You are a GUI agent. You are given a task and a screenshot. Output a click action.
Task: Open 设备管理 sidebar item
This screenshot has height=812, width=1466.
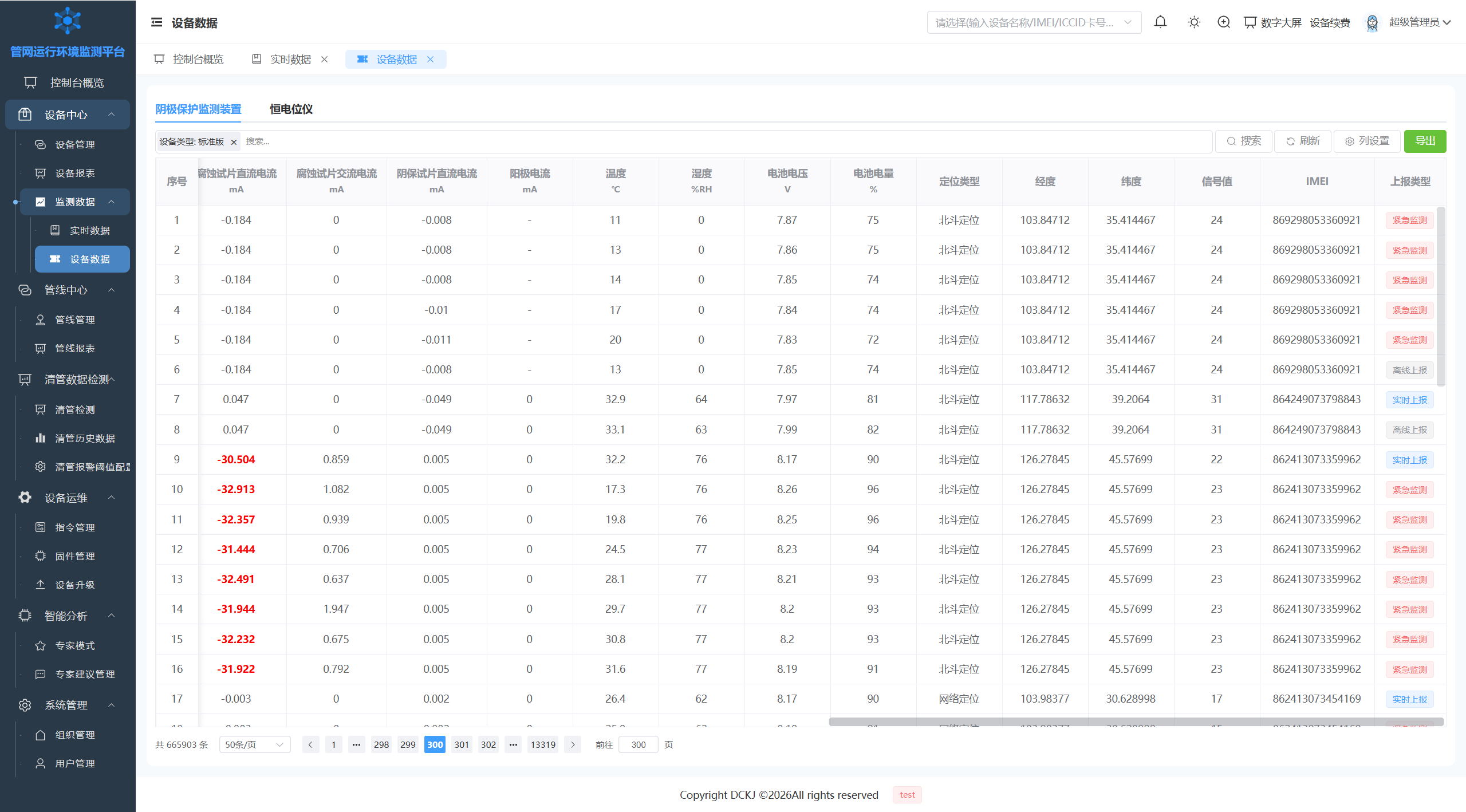[74, 144]
